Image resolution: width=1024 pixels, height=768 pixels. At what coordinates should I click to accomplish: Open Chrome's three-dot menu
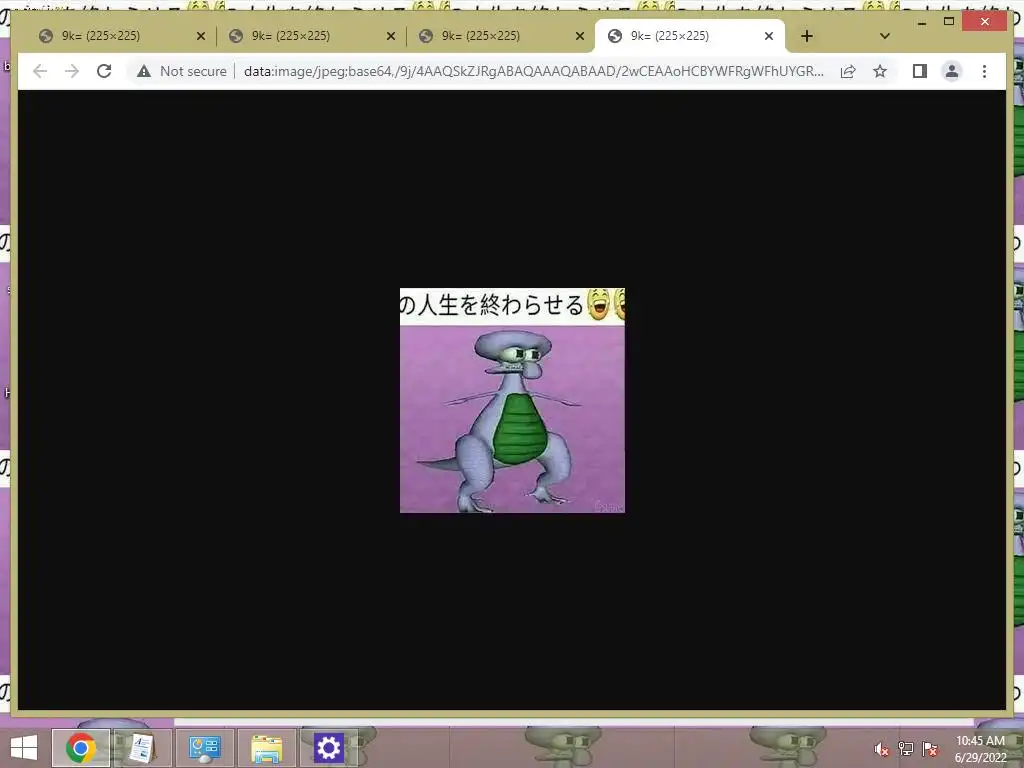(x=984, y=71)
